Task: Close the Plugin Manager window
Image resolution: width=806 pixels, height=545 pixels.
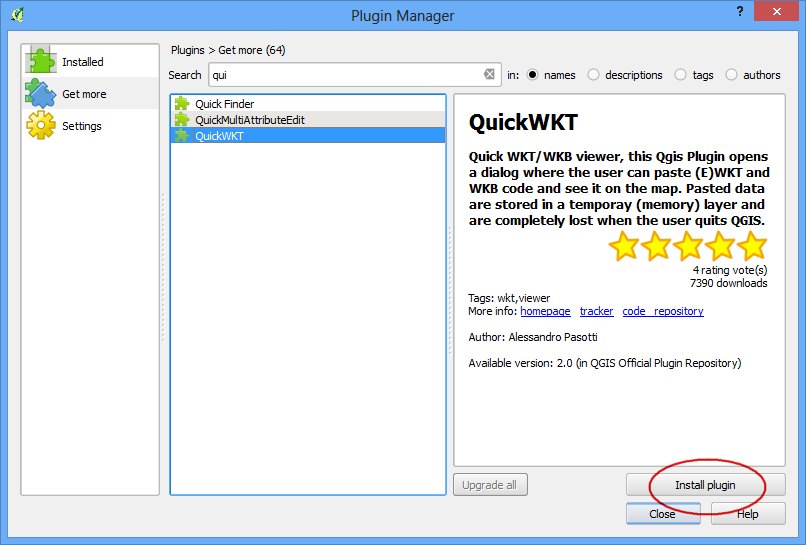Action: tap(777, 11)
